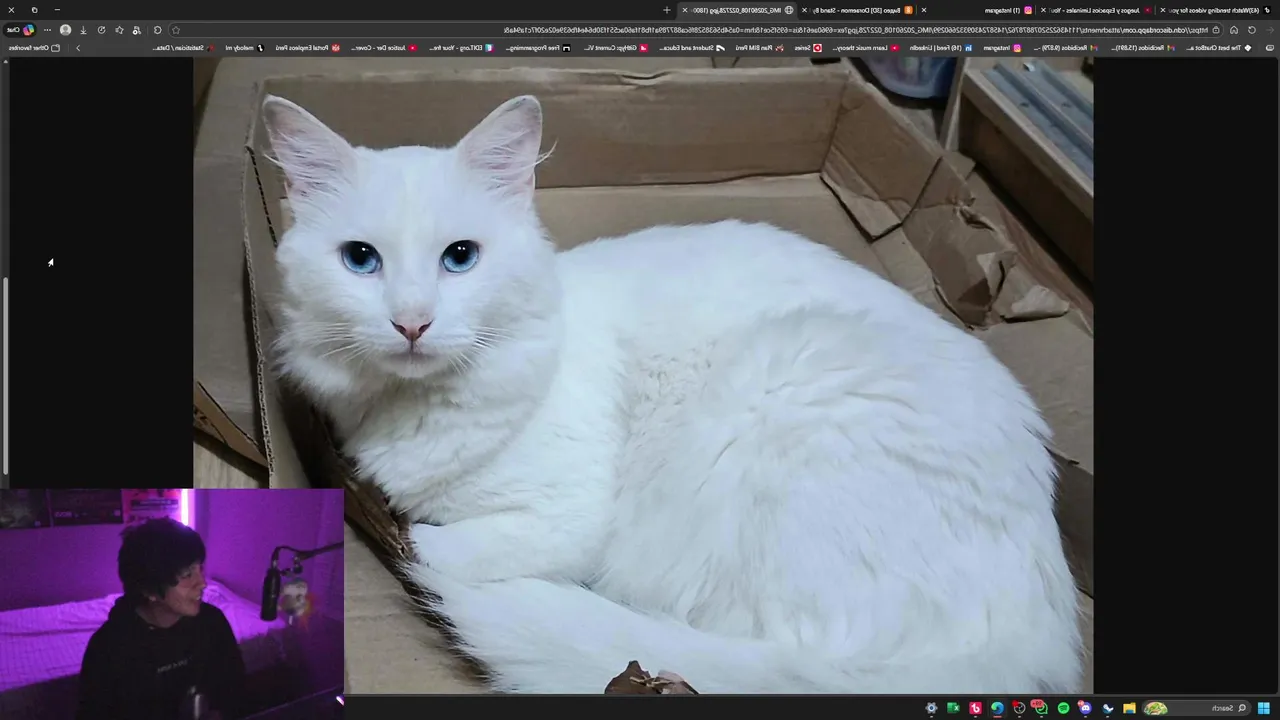The image size is (1280, 720).
Task: Open Settings gear from the taskbar
Action: point(931,708)
